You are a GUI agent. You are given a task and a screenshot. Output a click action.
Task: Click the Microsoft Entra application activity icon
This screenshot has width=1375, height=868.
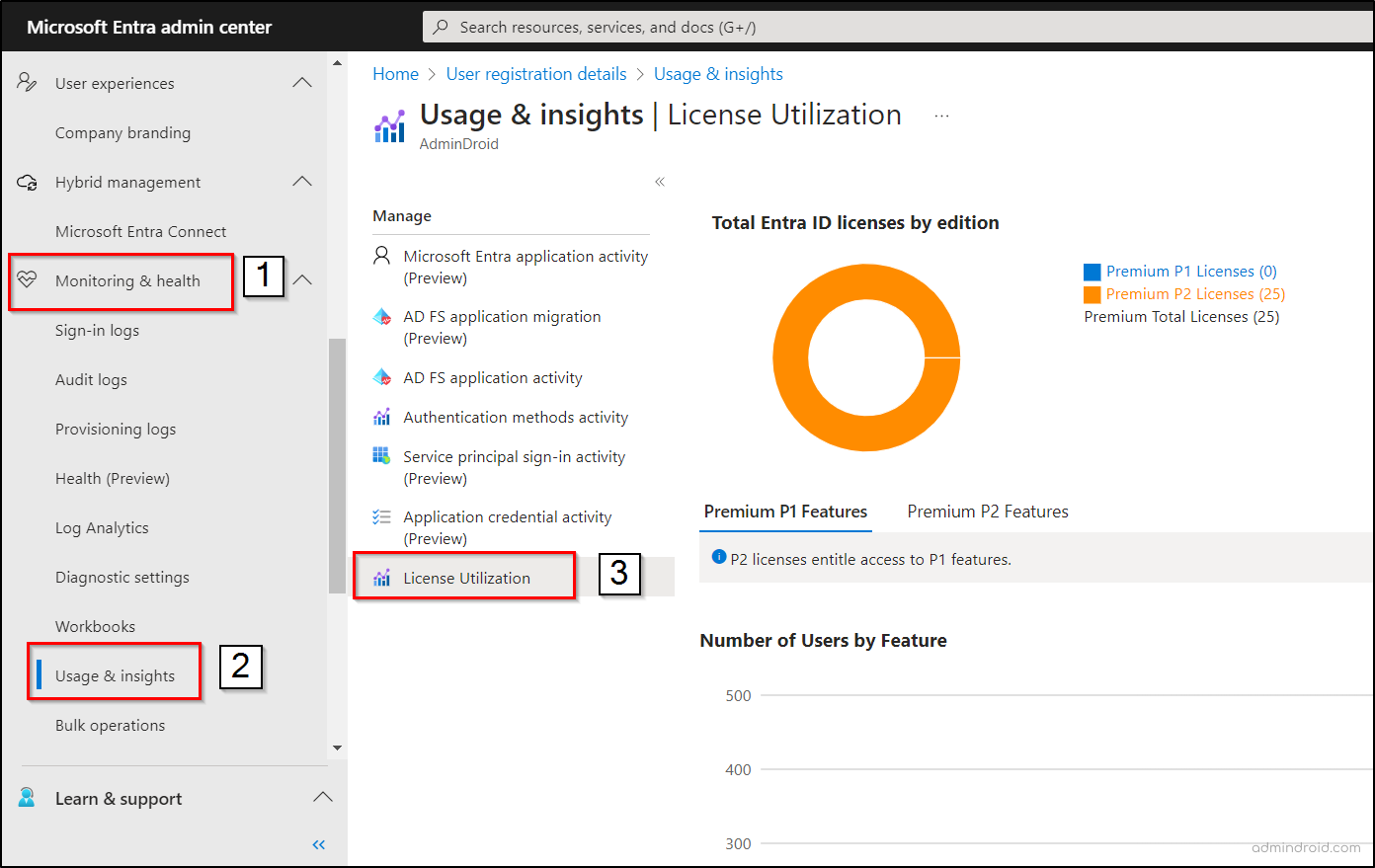381,255
